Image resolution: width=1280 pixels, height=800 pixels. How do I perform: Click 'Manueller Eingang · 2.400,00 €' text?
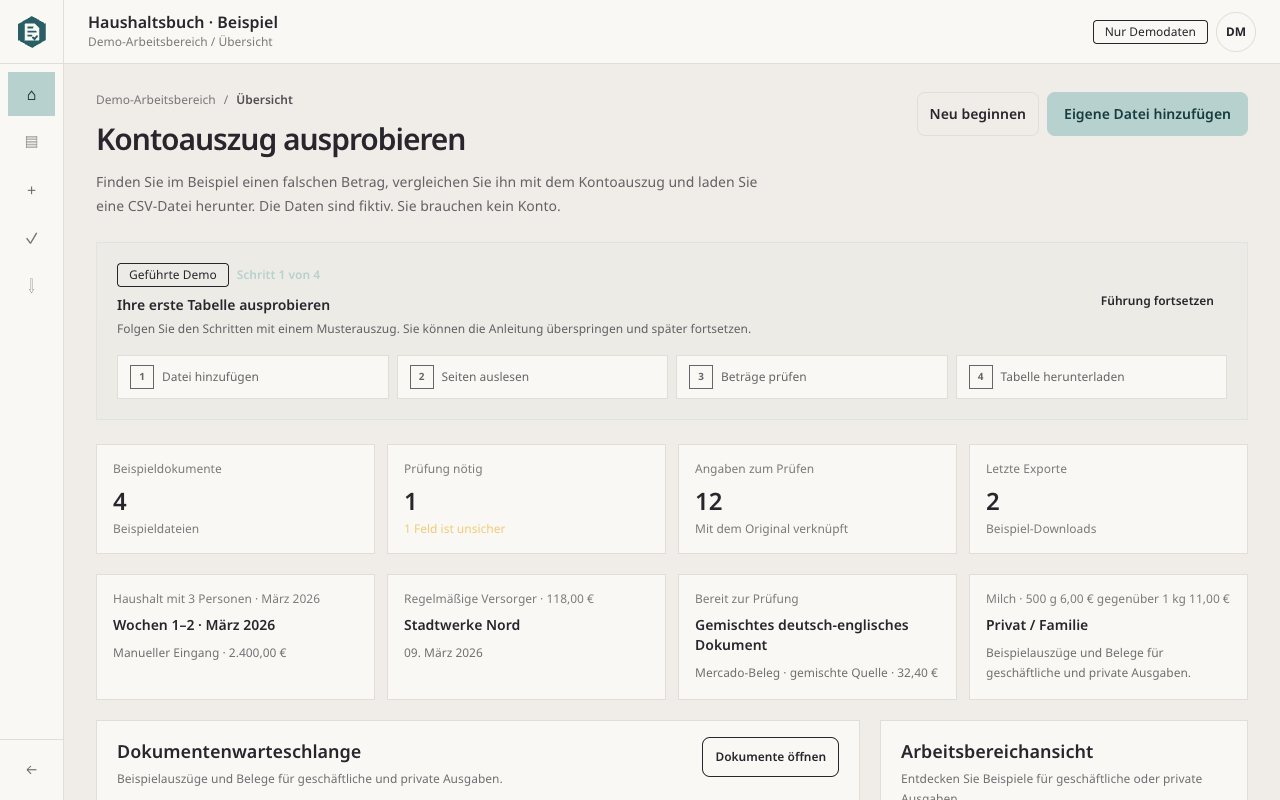[200, 653]
